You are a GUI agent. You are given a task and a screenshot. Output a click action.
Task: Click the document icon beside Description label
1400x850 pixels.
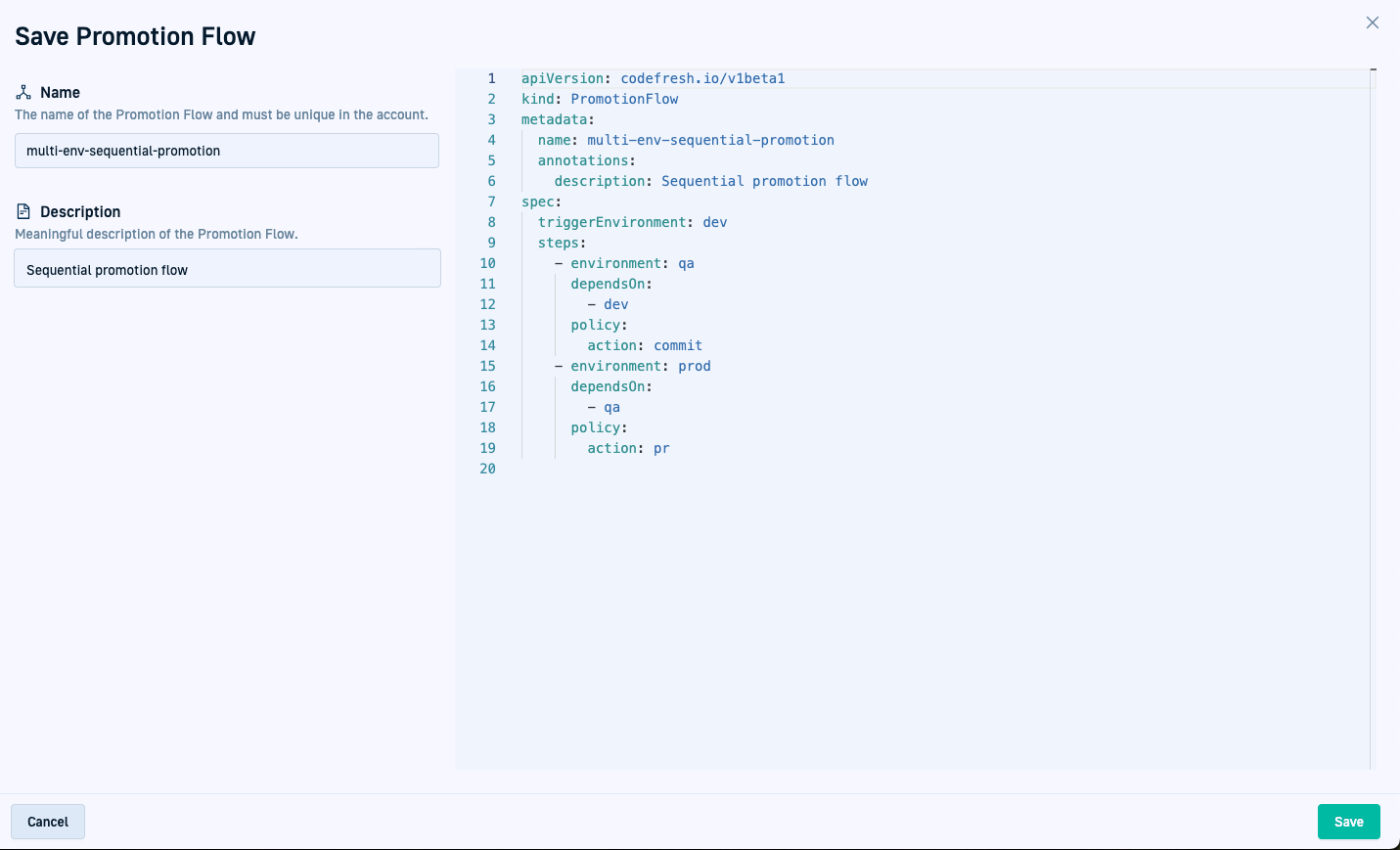point(23,211)
